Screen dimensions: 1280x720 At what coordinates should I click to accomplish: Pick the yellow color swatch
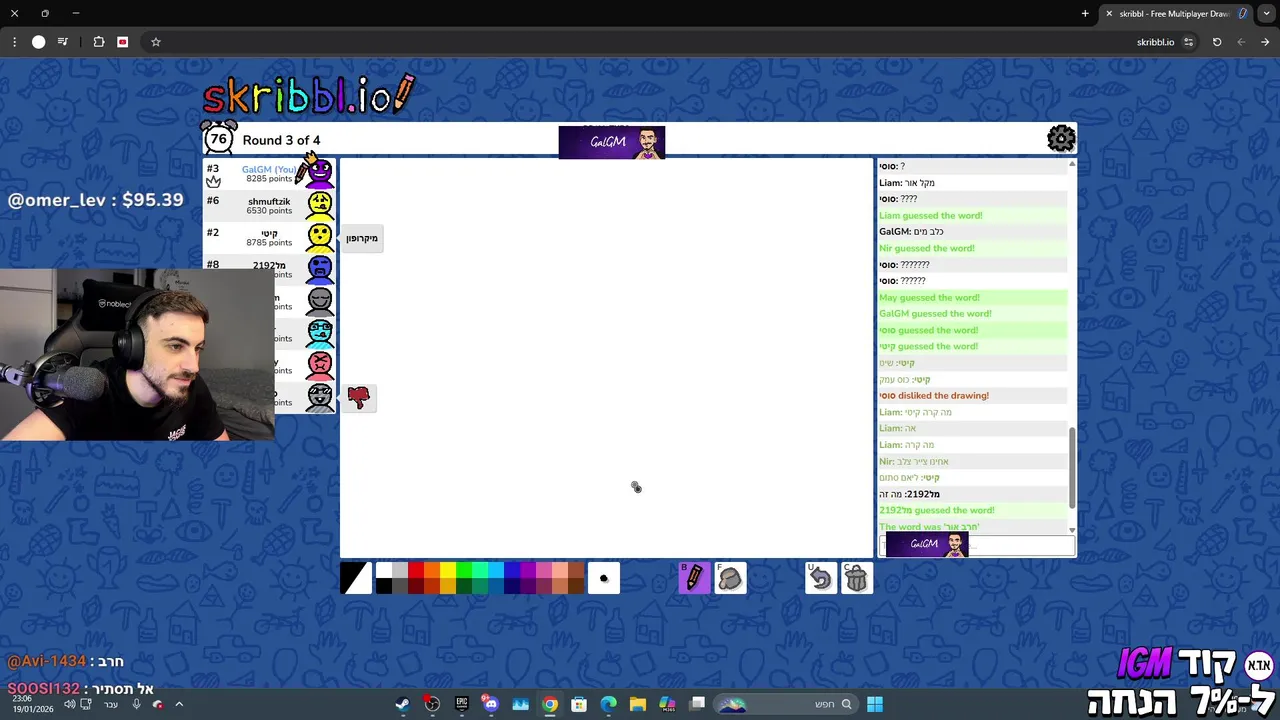(x=448, y=570)
